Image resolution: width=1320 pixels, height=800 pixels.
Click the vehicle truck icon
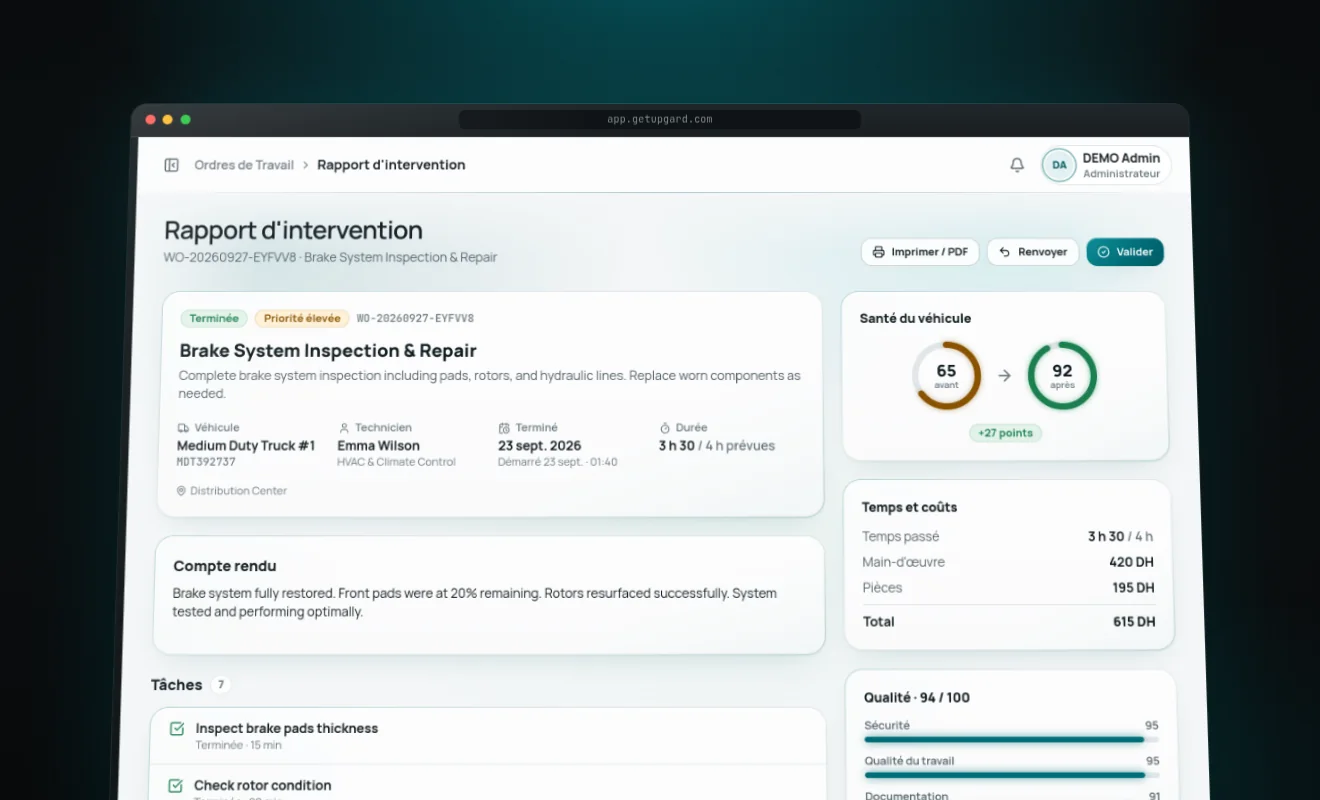point(183,428)
